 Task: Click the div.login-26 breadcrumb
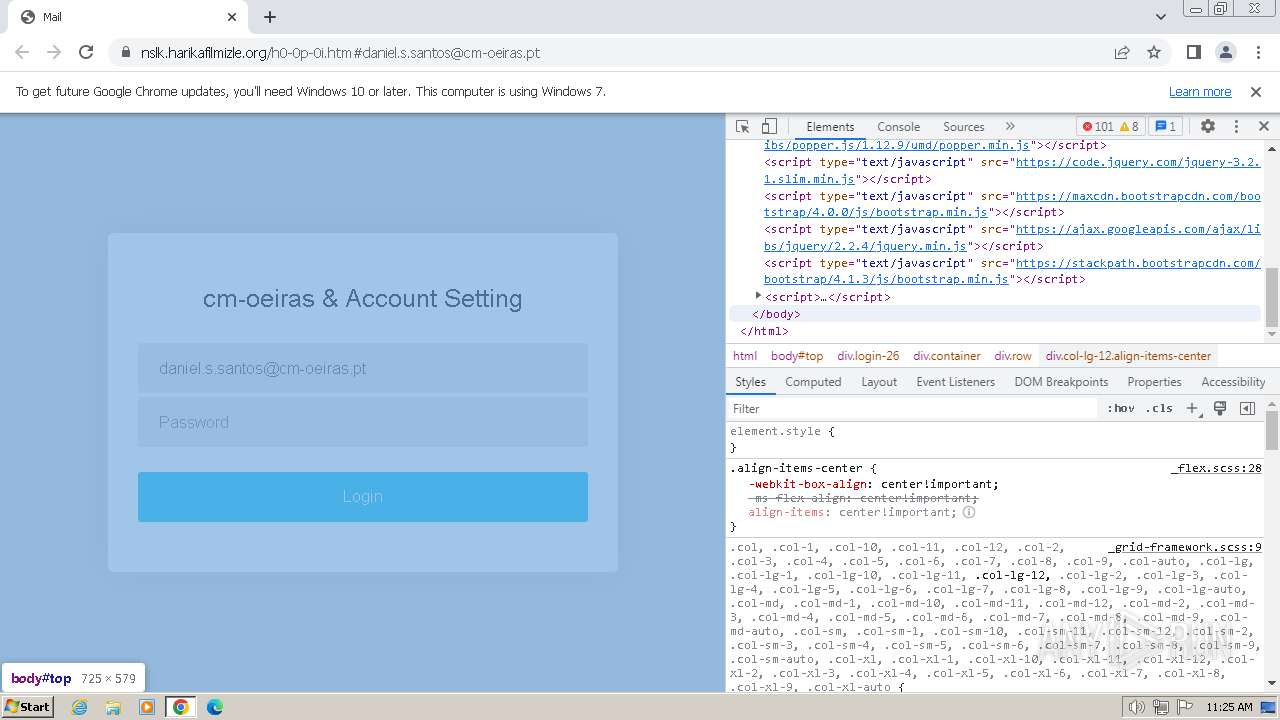[x=868, y=356]
